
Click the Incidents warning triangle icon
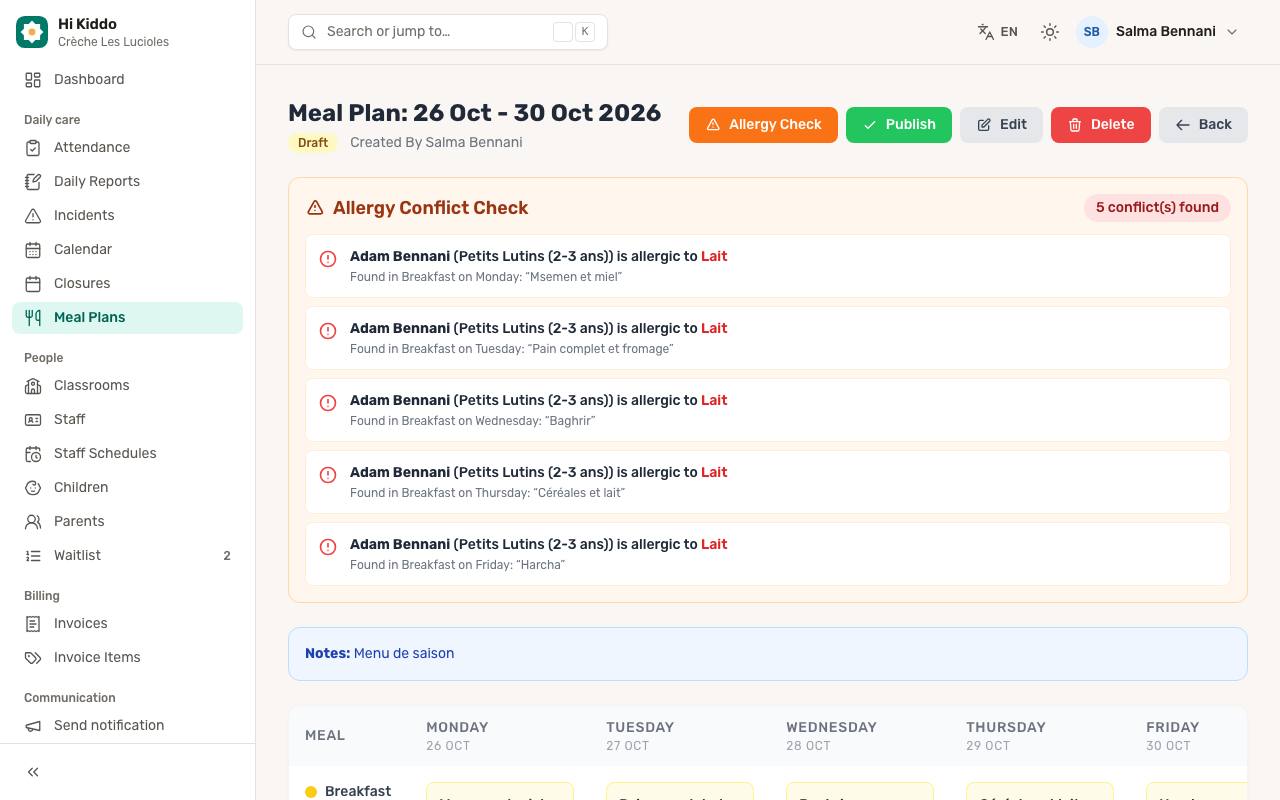[33, 215]
